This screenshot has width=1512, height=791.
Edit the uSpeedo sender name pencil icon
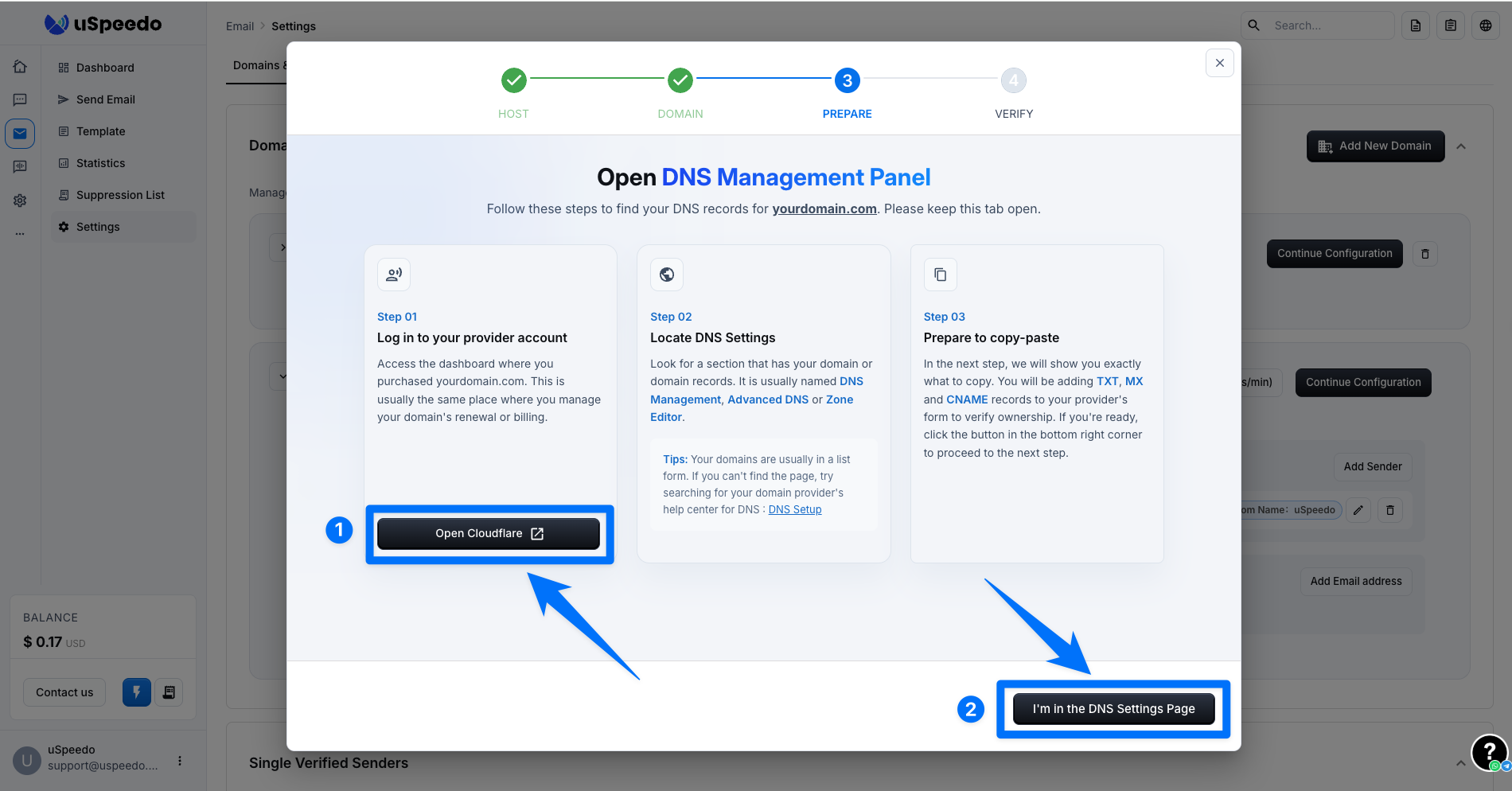(1358, 510)
